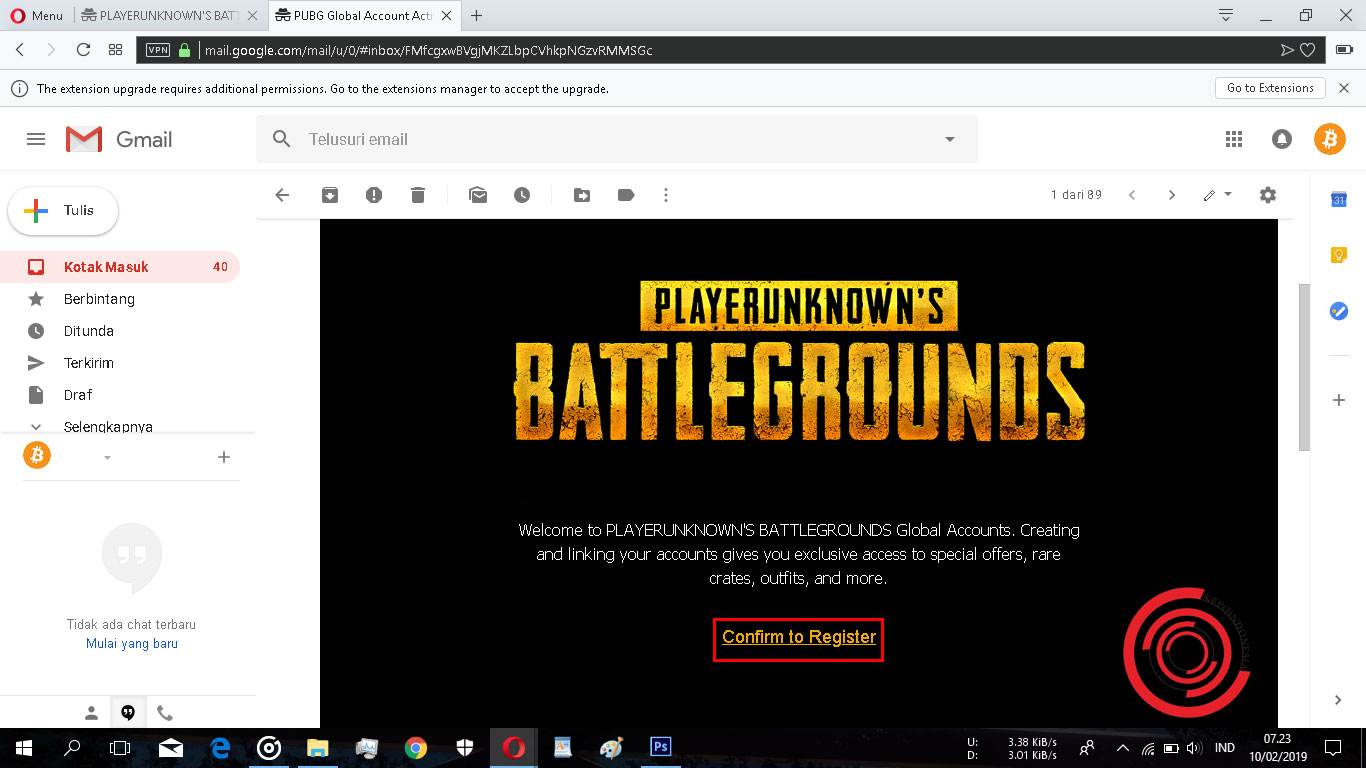Open Kotak Masuk inbox folder
Image resolution: width=1366 pixels, height=768 pixels.
(x=120, y=267)
